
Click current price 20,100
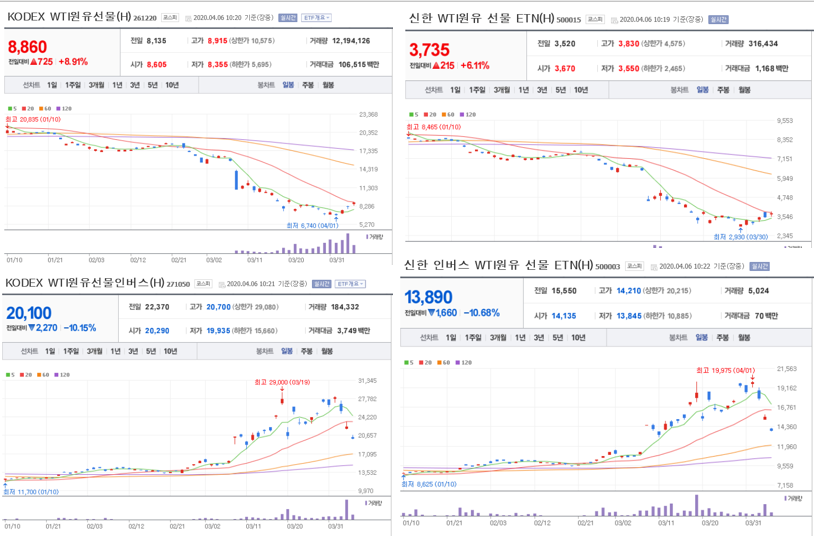tap(29, 313)
